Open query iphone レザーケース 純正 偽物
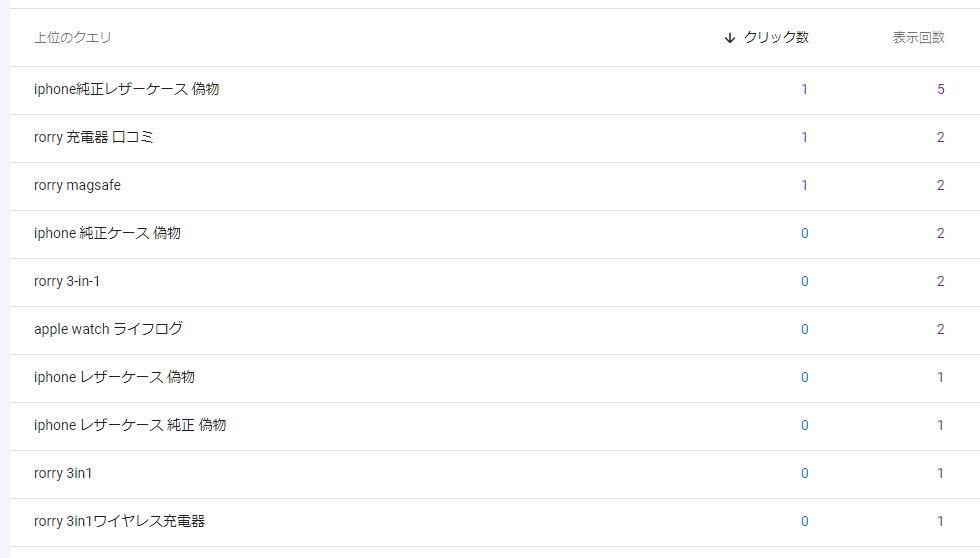Screen dimensions: 980x558 [130, 425]
